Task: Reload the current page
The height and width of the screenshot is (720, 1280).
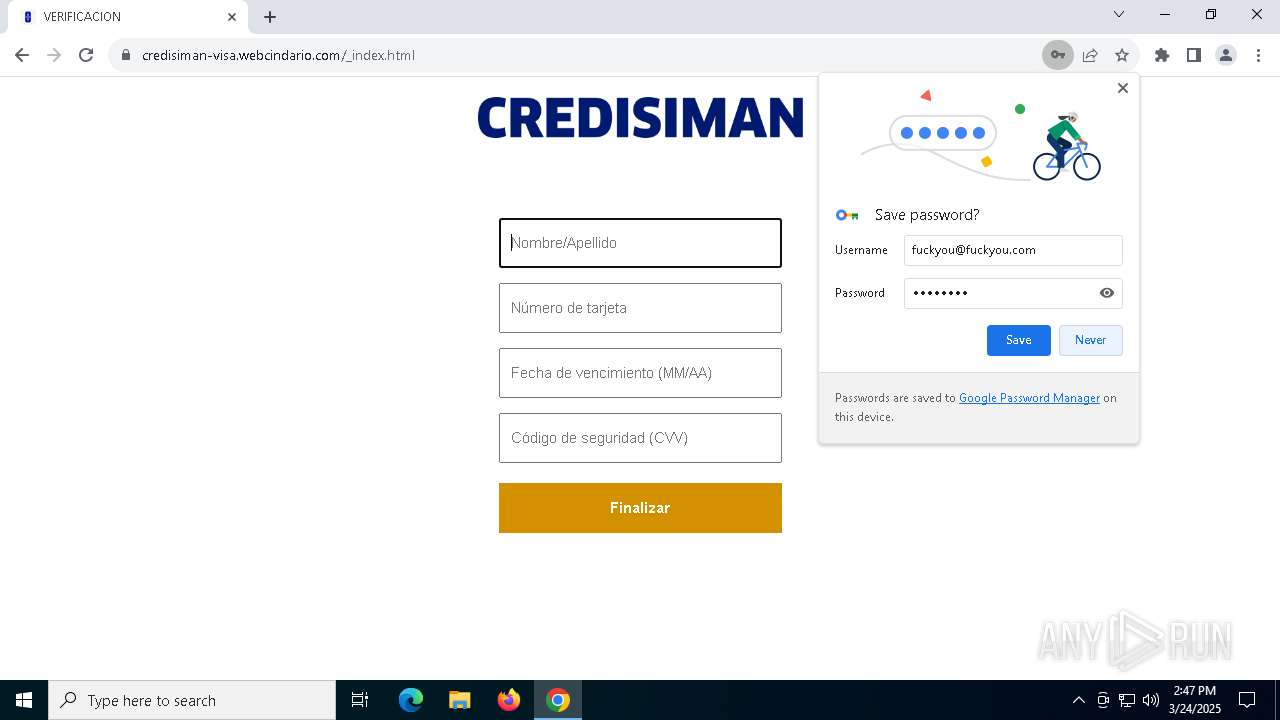Action: [x=86, y=55]
